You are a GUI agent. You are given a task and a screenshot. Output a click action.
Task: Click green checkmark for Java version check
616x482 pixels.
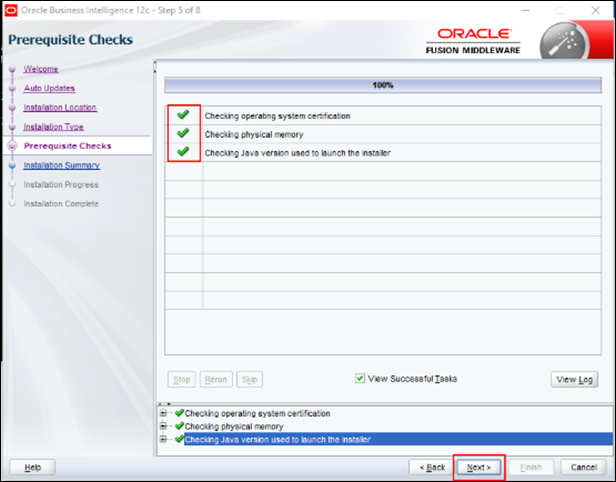click(x=183, y=152)
